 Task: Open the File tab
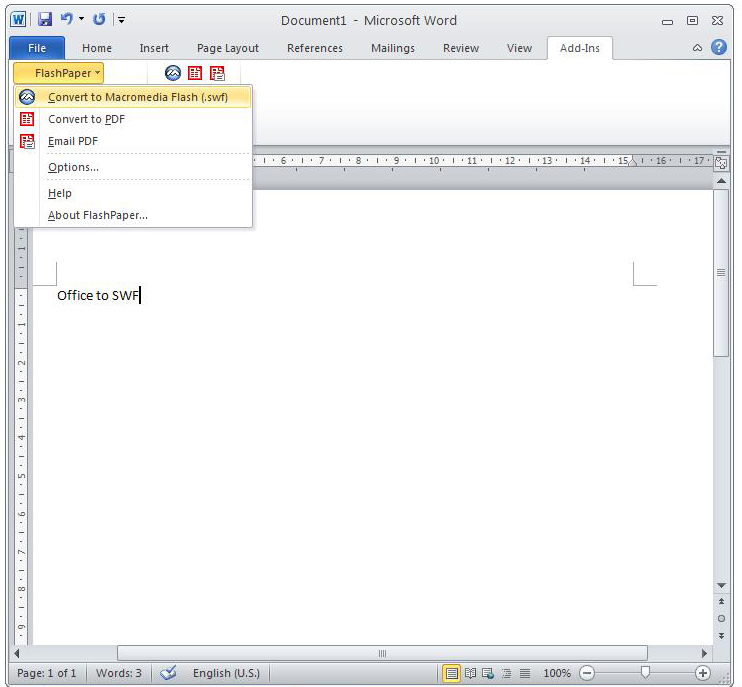[x=37, y=48]
